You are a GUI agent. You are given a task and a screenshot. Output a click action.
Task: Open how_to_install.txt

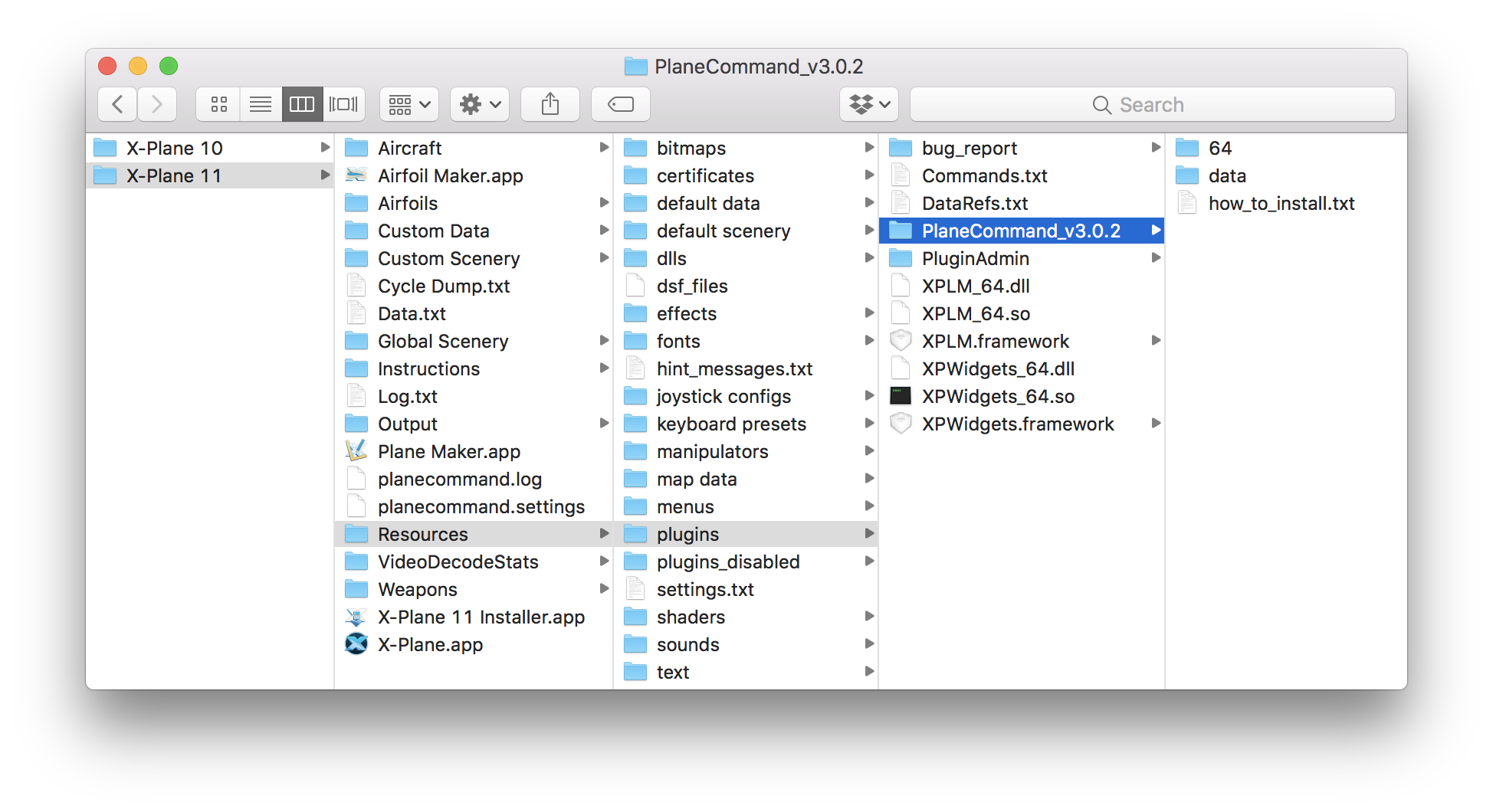1281,203
